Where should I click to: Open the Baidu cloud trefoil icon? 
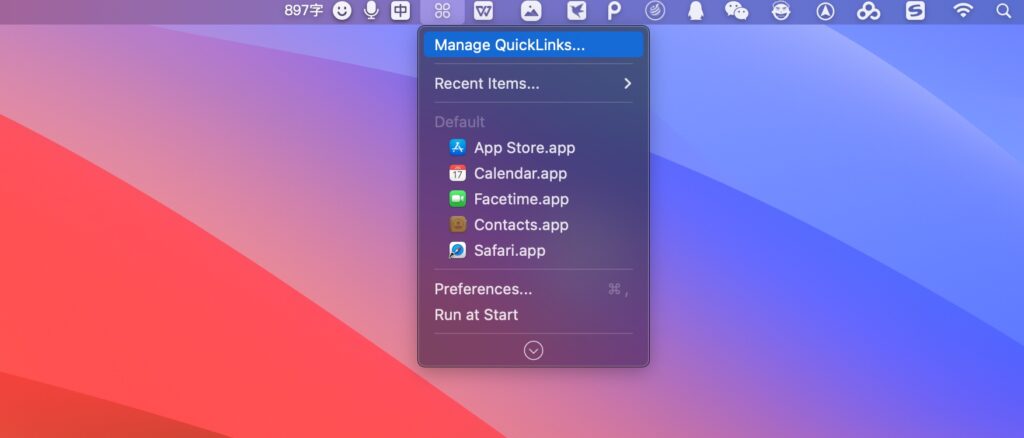(x=869, y=10)
